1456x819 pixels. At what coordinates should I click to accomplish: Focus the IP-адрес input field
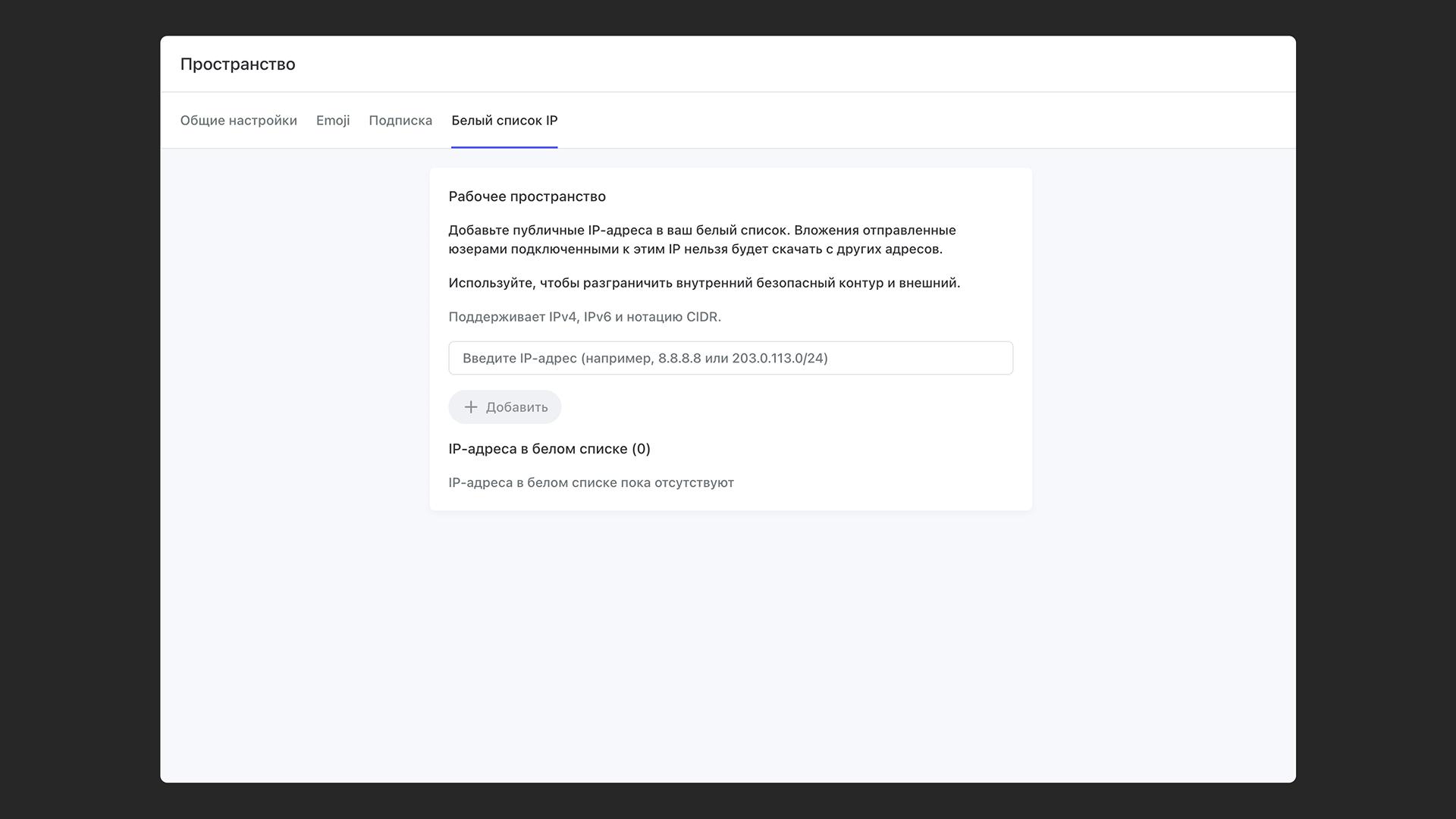pyautogui.click(x=730, y=358)
